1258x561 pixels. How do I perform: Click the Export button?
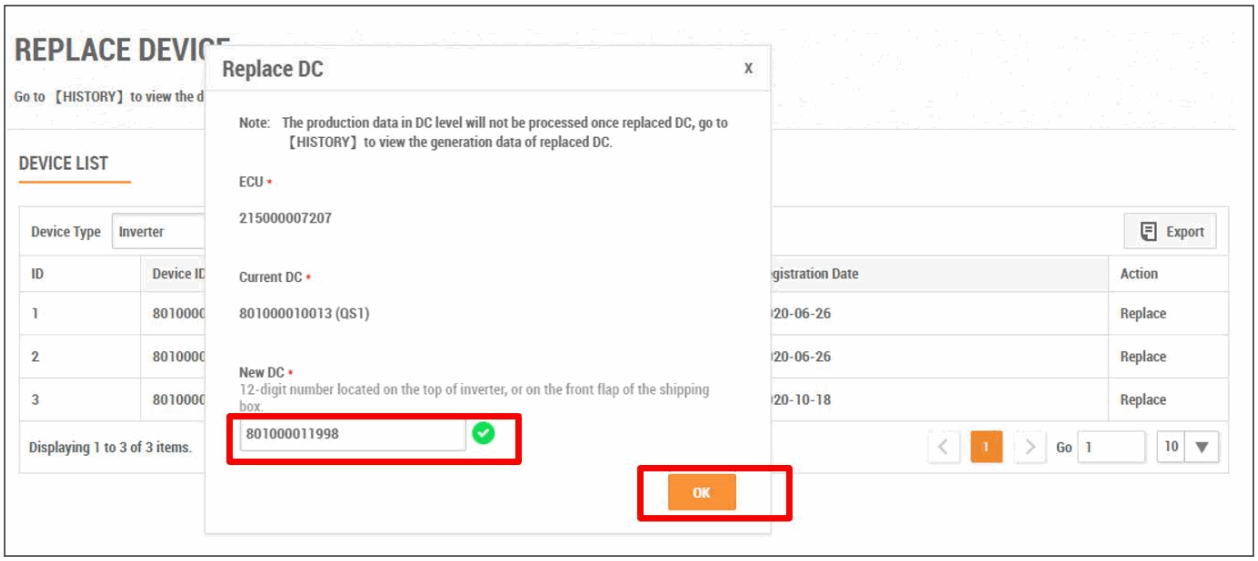[1170, 231]
